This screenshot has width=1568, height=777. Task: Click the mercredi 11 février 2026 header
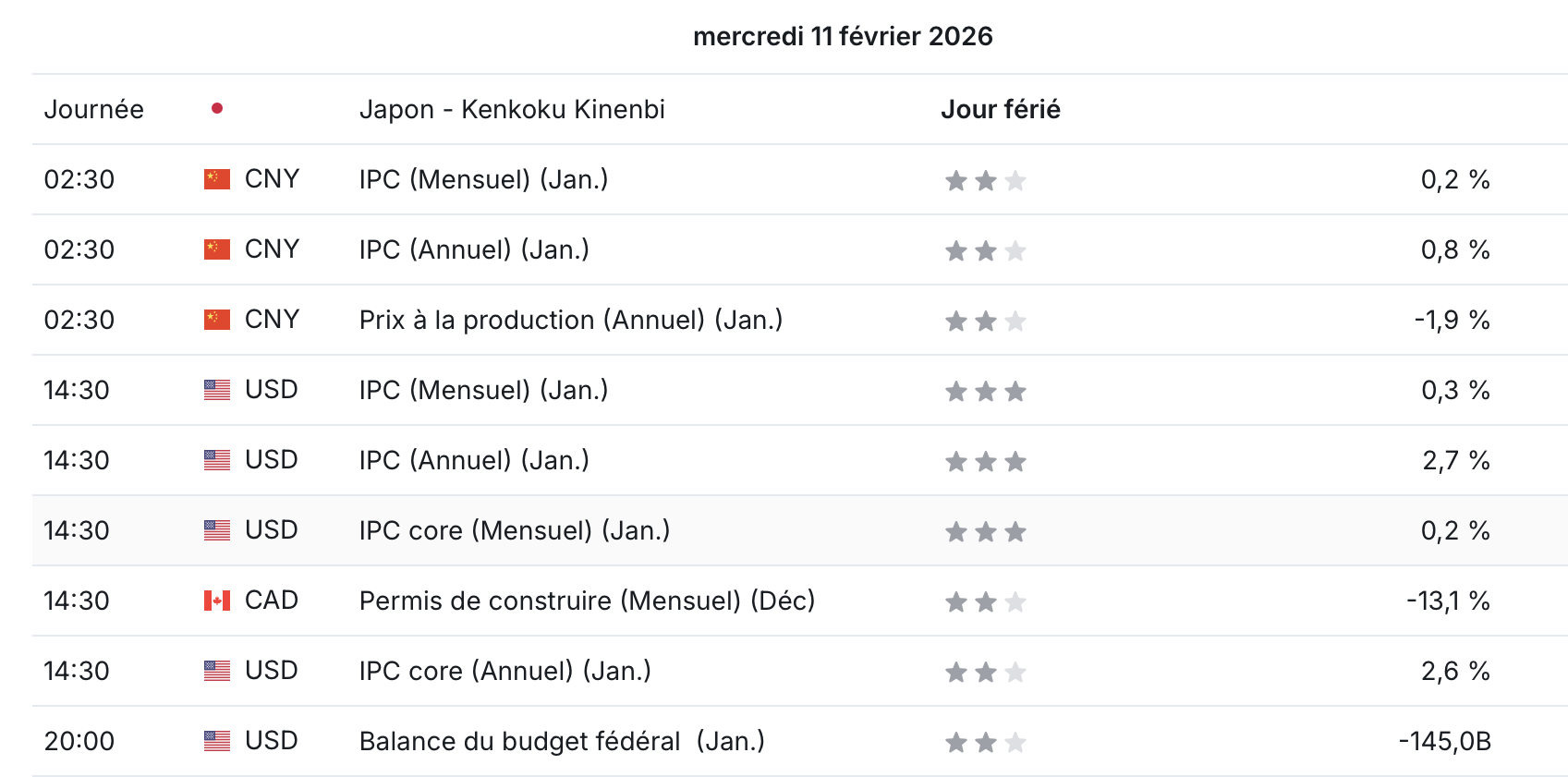pyautogui.click(x=843, y=36)
